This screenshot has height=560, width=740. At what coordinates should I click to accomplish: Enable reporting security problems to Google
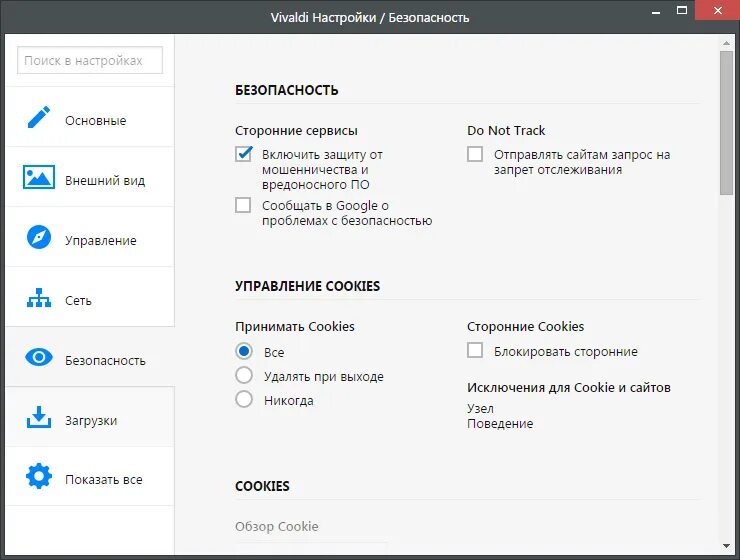[x=243, y=205]
